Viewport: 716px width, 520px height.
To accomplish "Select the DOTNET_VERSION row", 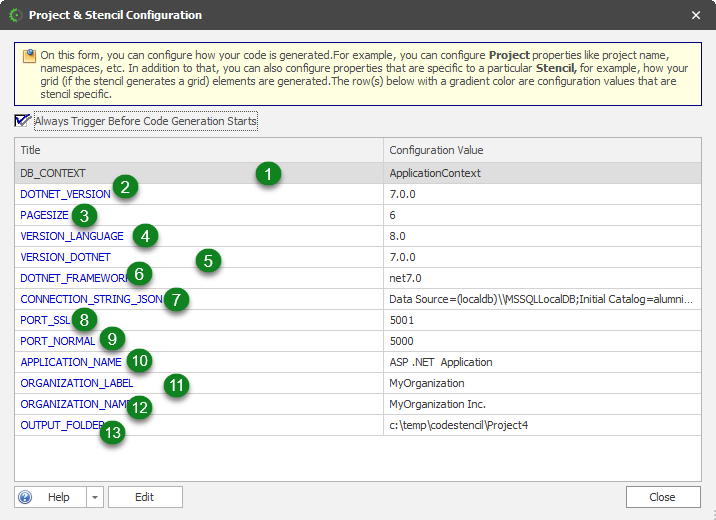I will click(x=64, y=194).
